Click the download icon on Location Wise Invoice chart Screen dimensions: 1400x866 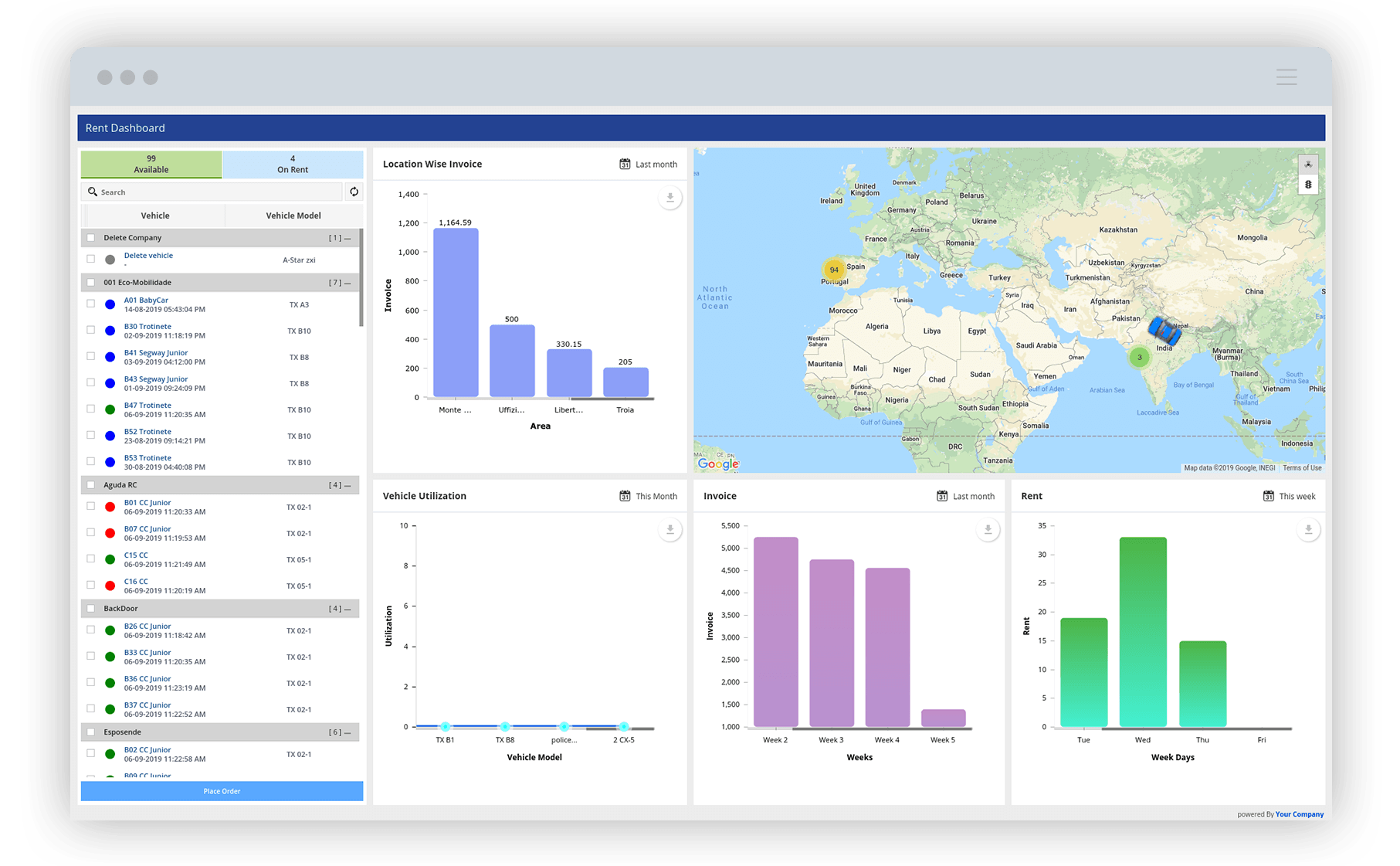coord(669,198)
